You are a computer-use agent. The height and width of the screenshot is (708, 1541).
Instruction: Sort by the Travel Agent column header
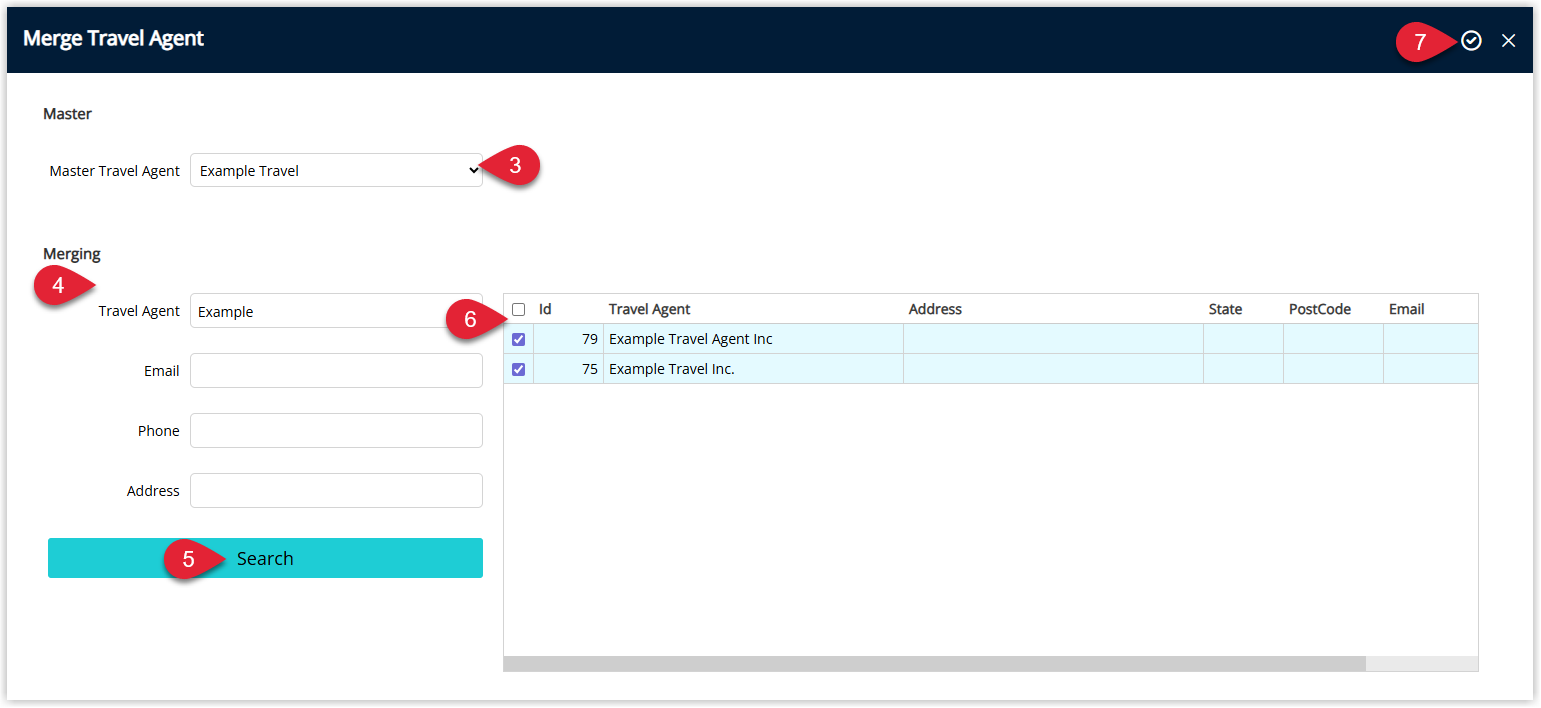tap(753, 309)
